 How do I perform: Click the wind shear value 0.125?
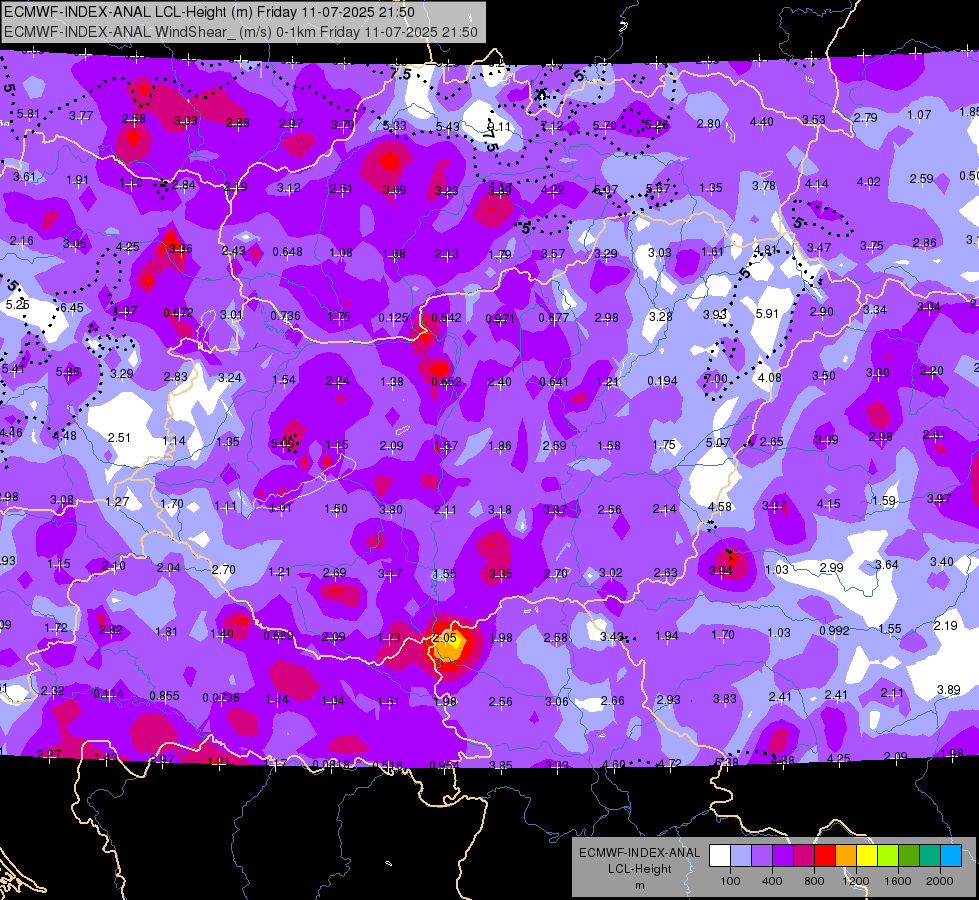(x=393, y=318)
